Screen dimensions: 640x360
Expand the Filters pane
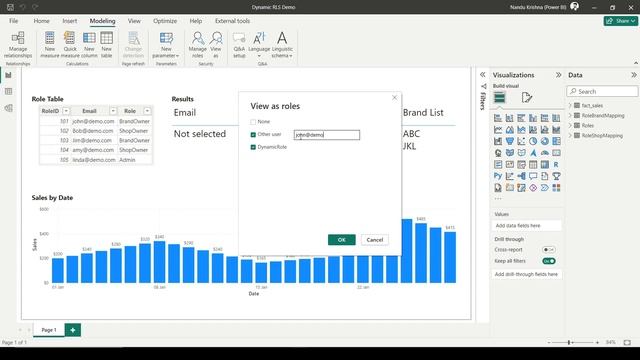[x=482, y=75]
